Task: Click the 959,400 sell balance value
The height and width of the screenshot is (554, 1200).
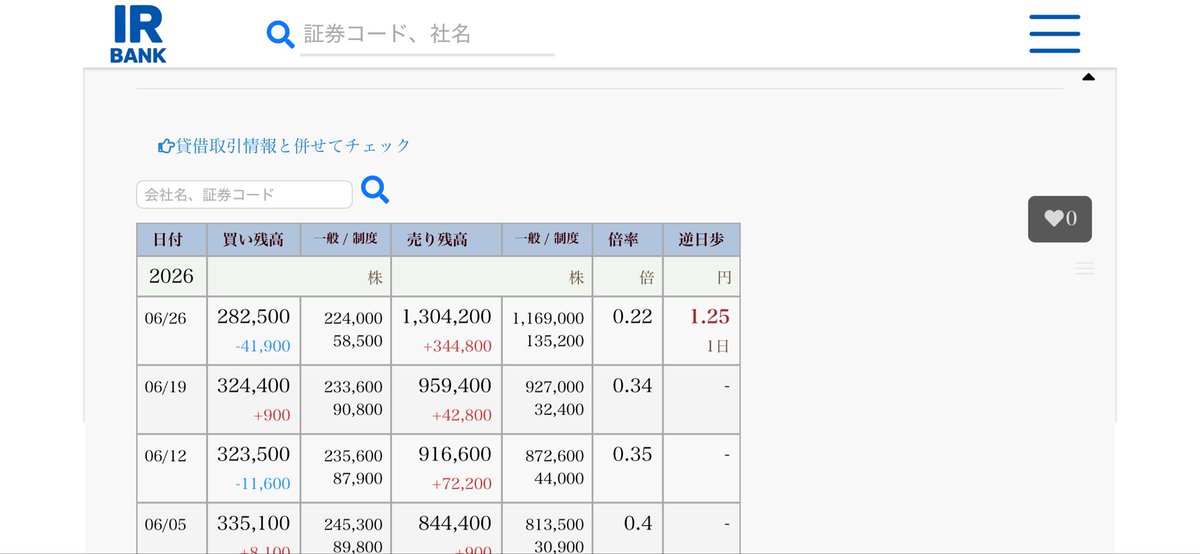Action: 455,386
